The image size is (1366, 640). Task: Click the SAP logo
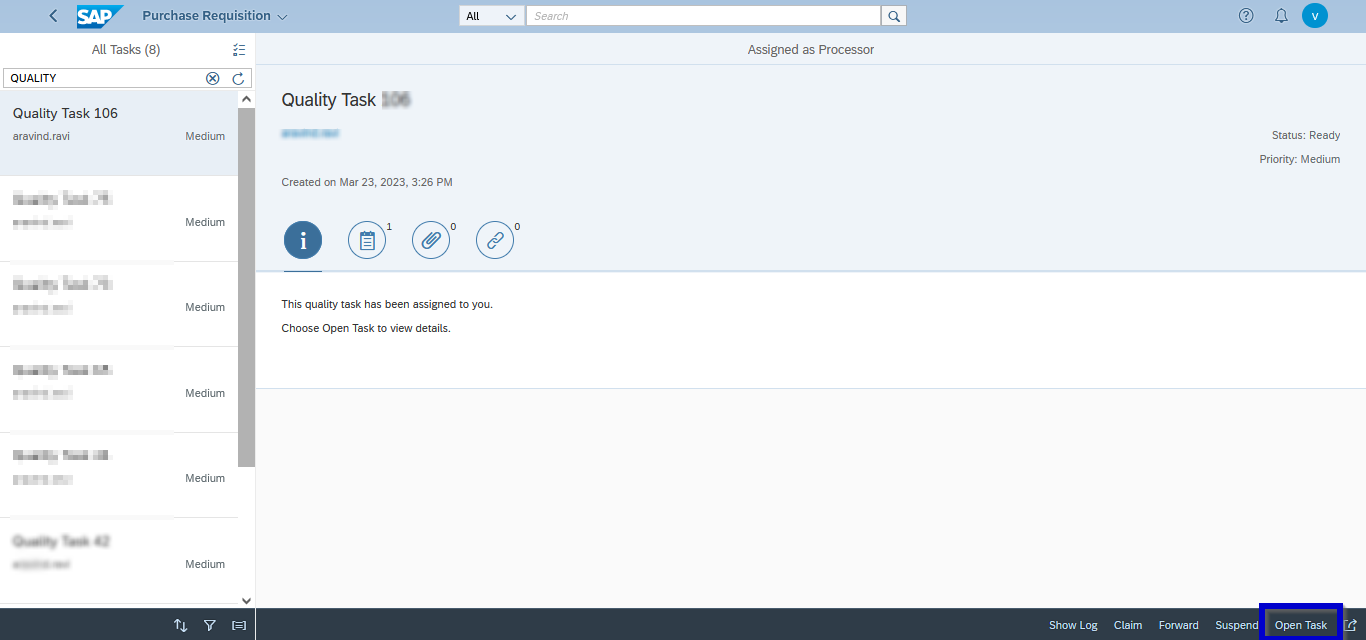click(99, 15)
